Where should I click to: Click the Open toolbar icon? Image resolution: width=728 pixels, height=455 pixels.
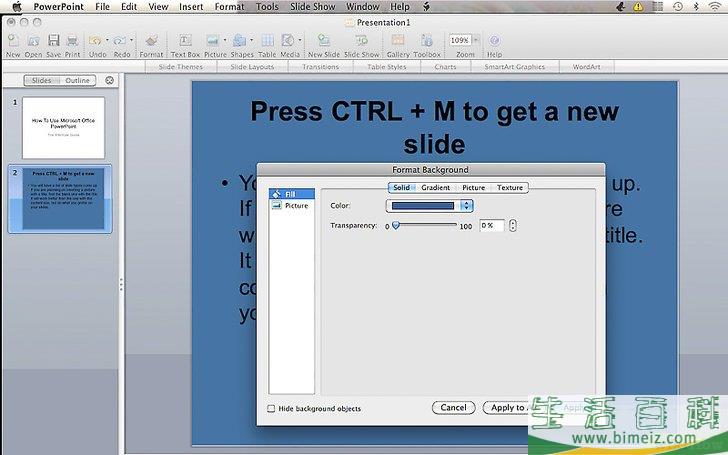tap(33, 41)
